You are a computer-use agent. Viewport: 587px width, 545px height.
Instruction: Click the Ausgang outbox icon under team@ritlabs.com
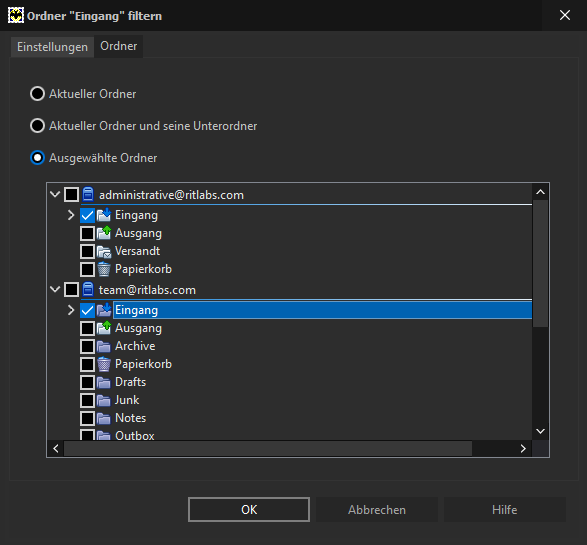click(104, 328)
